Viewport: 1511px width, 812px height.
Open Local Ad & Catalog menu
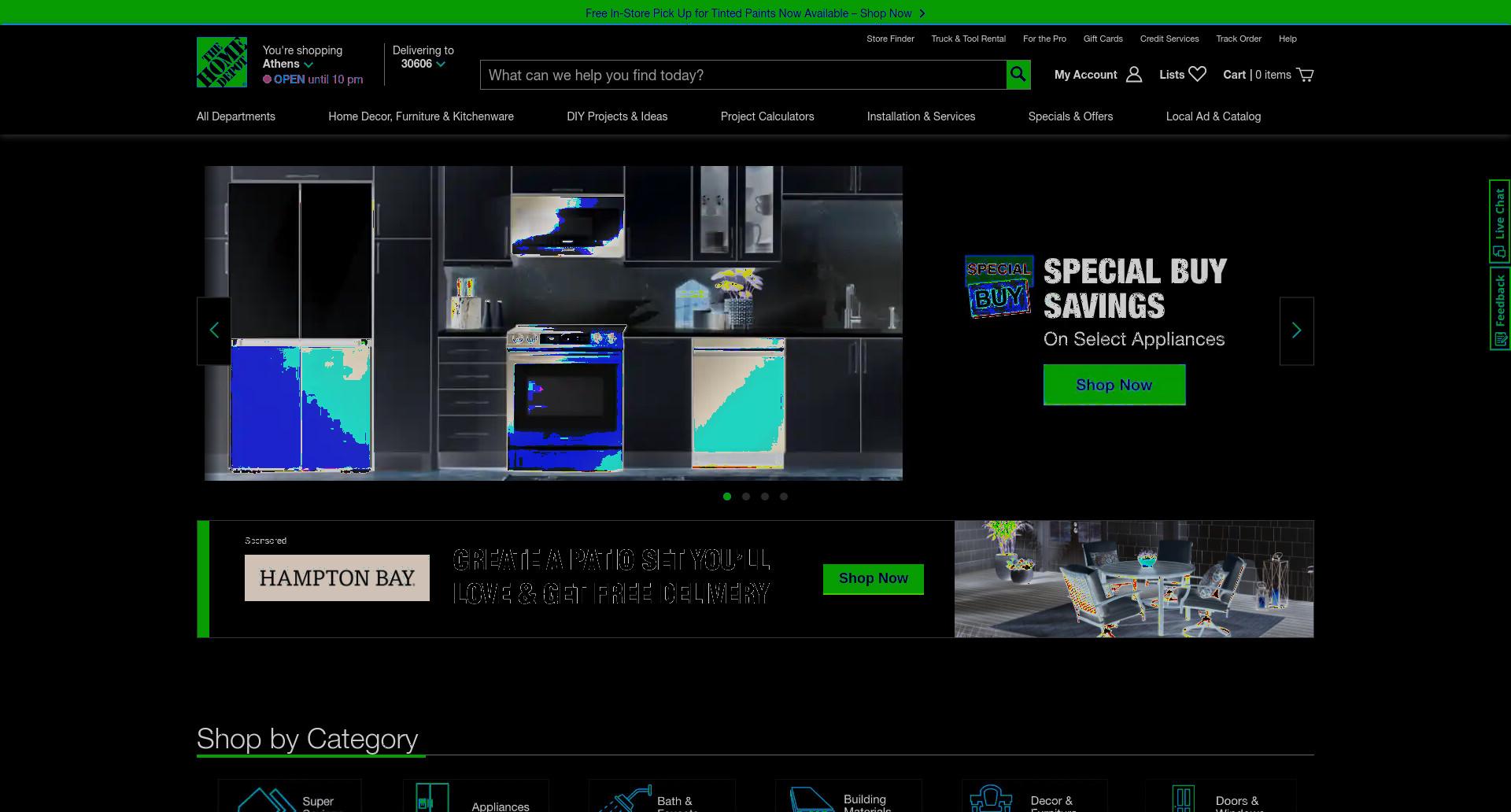click(x=1214, y=116)
